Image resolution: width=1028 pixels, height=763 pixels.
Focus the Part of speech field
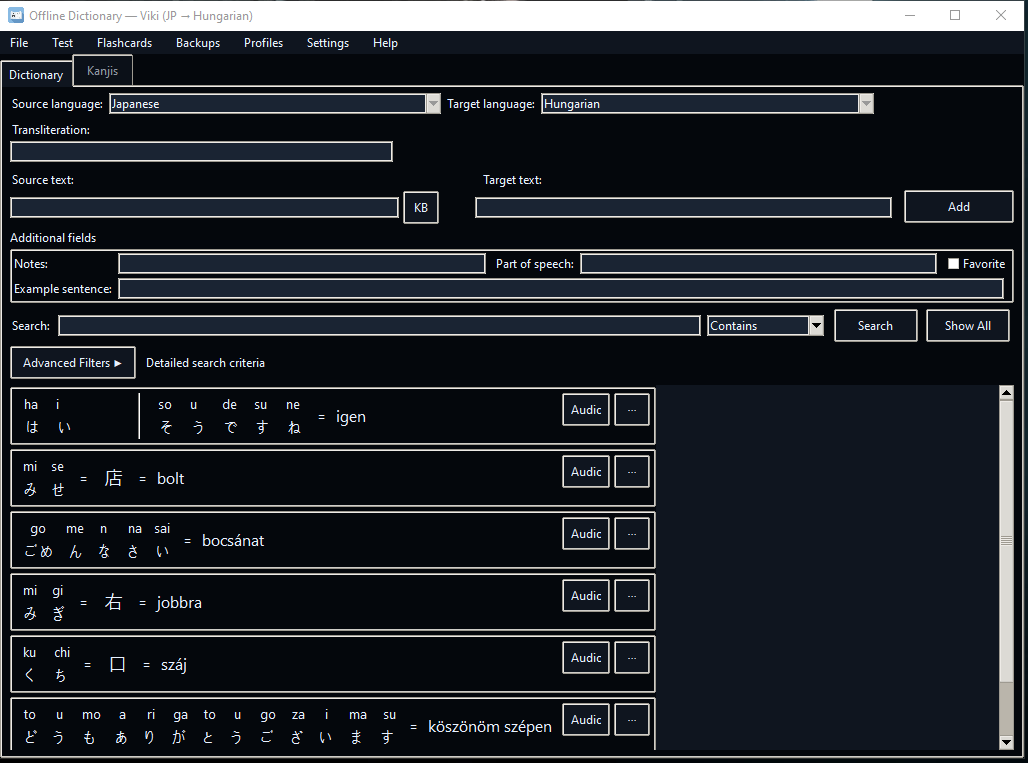coord(758,264)
